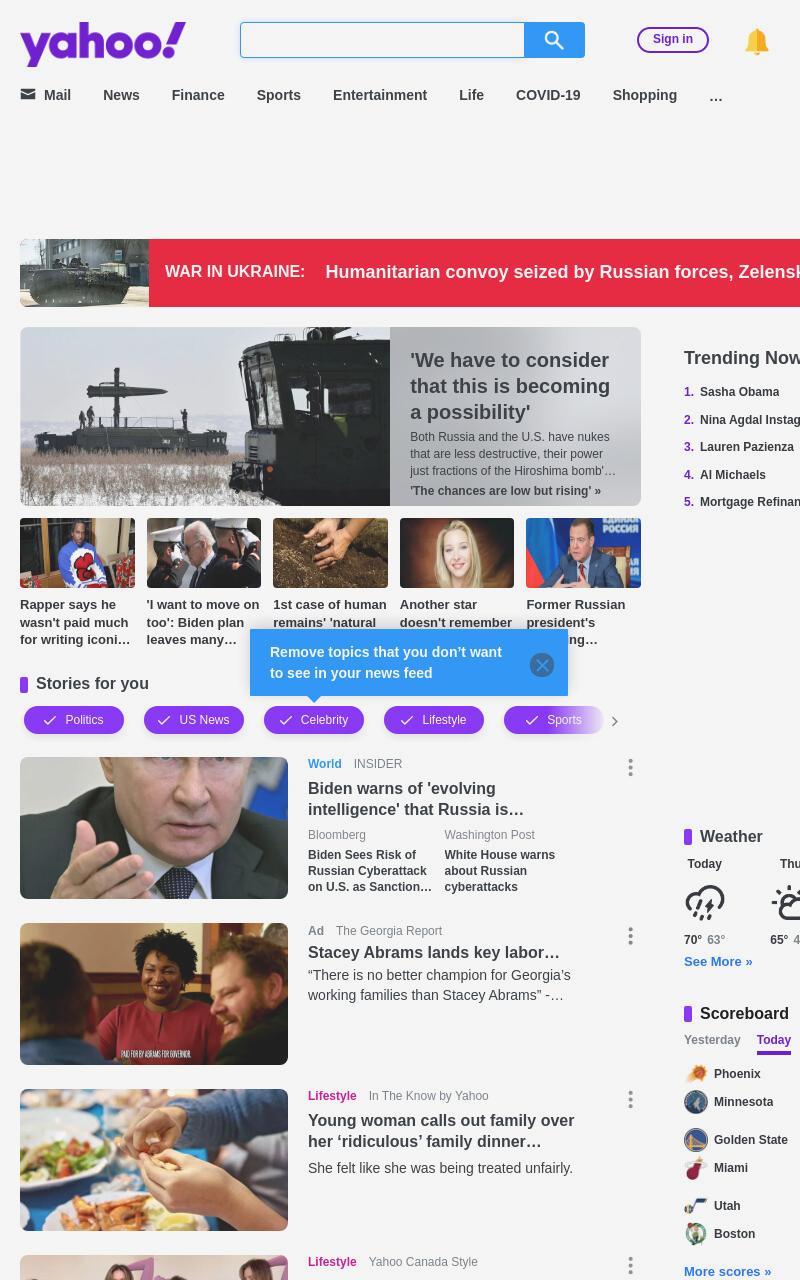Open Washington Post White House warns article
This screenshot has height=1280, width=800.
click(500, 871)
